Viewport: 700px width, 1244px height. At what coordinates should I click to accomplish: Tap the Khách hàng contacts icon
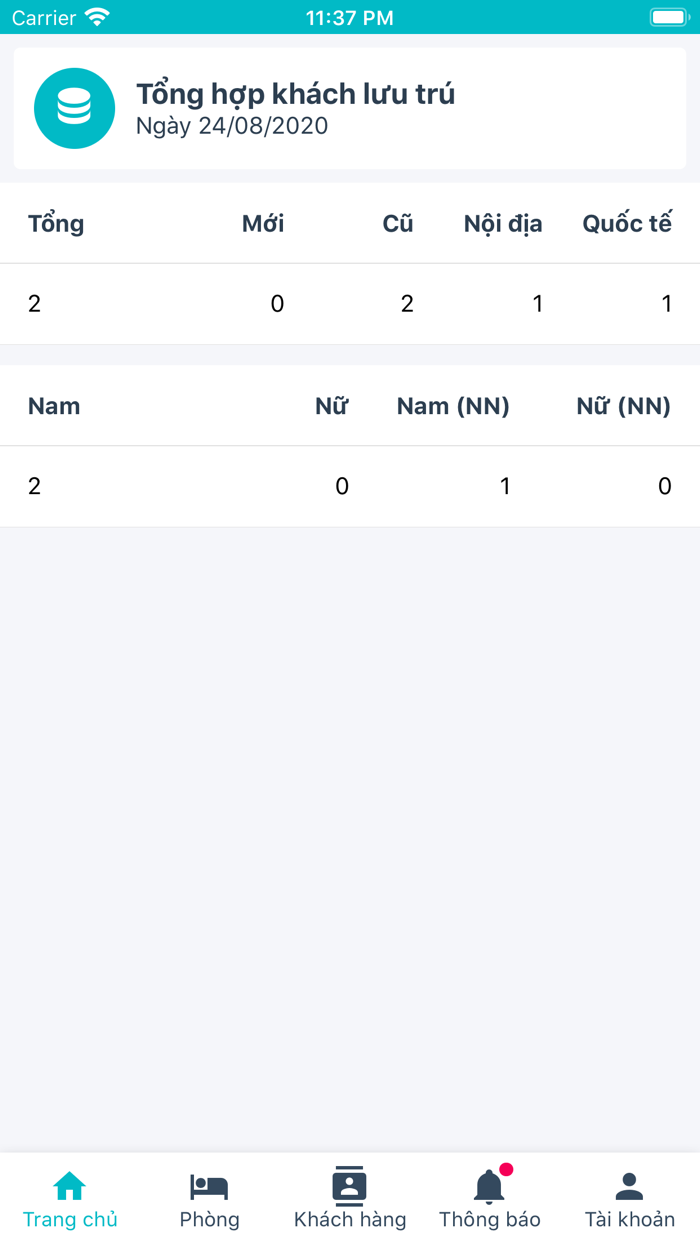point(349,1186)
